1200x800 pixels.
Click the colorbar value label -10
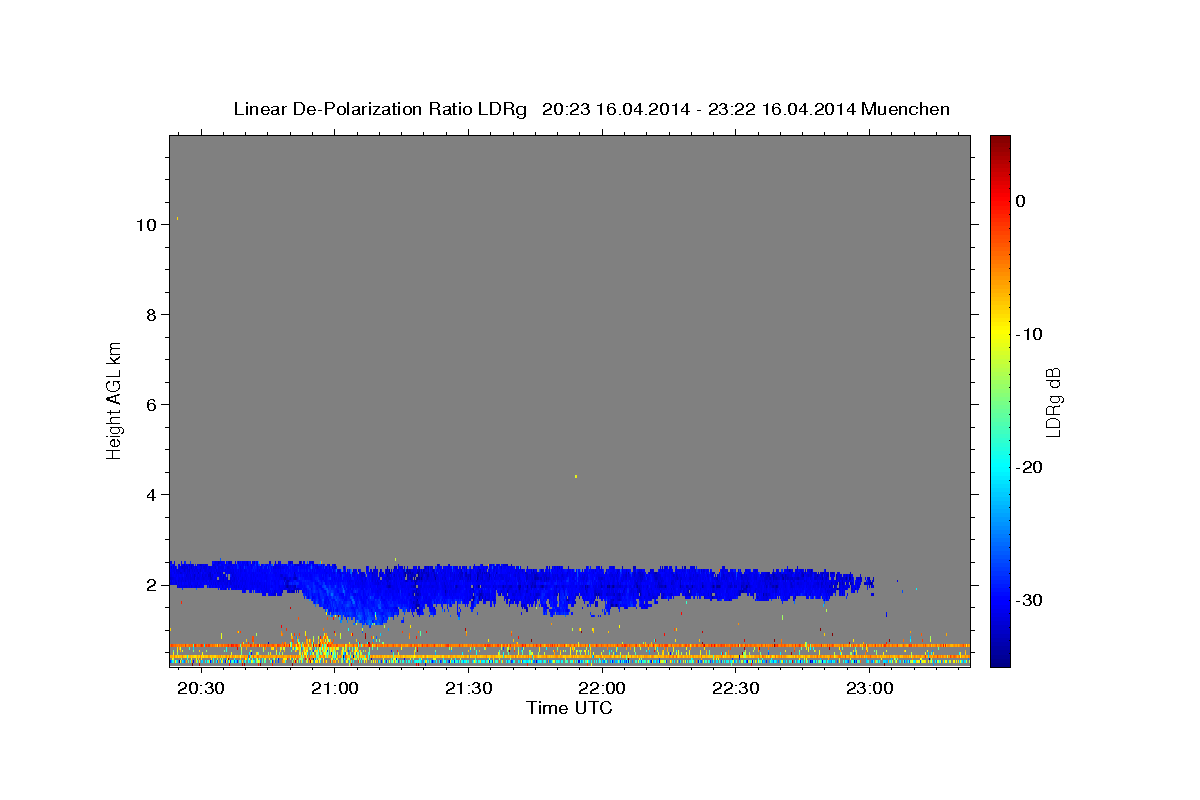[x=1029, y=334]
